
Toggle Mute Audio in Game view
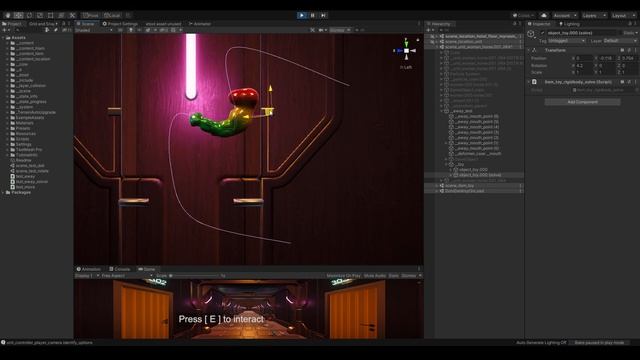click(x=375, y=276)
